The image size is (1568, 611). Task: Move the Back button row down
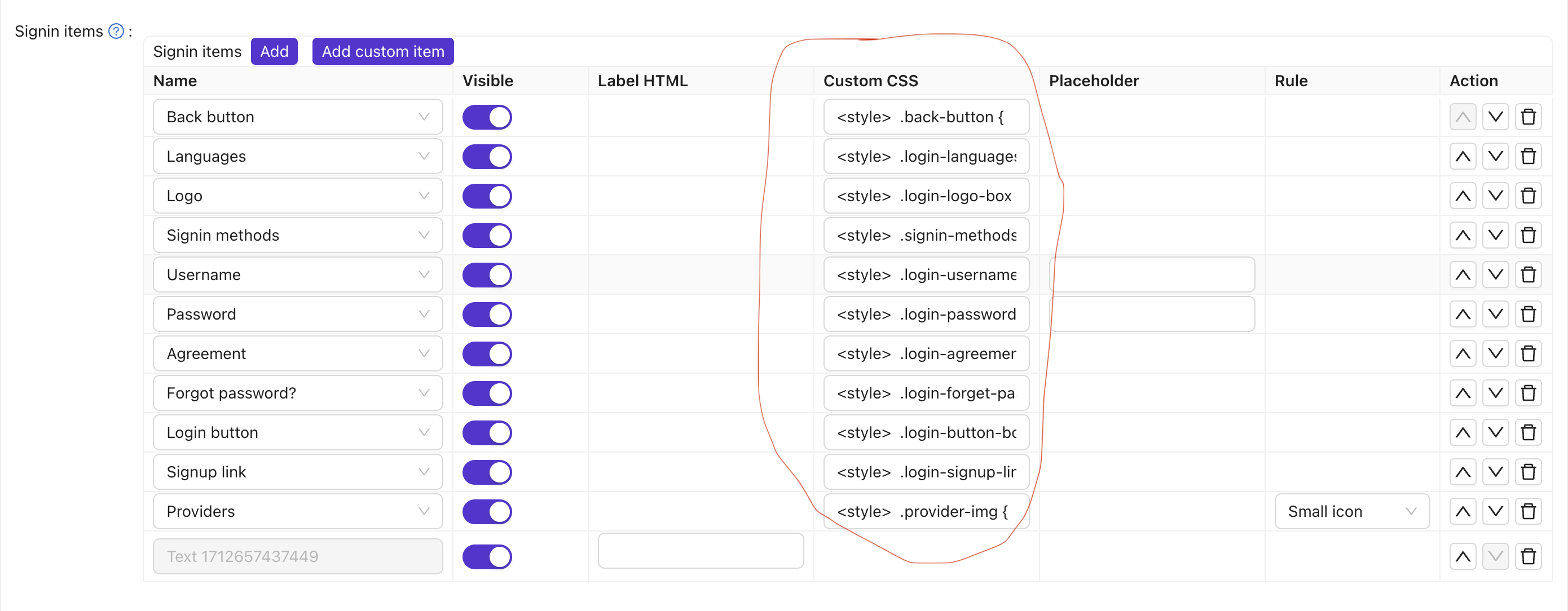(x=1495, y=117)
